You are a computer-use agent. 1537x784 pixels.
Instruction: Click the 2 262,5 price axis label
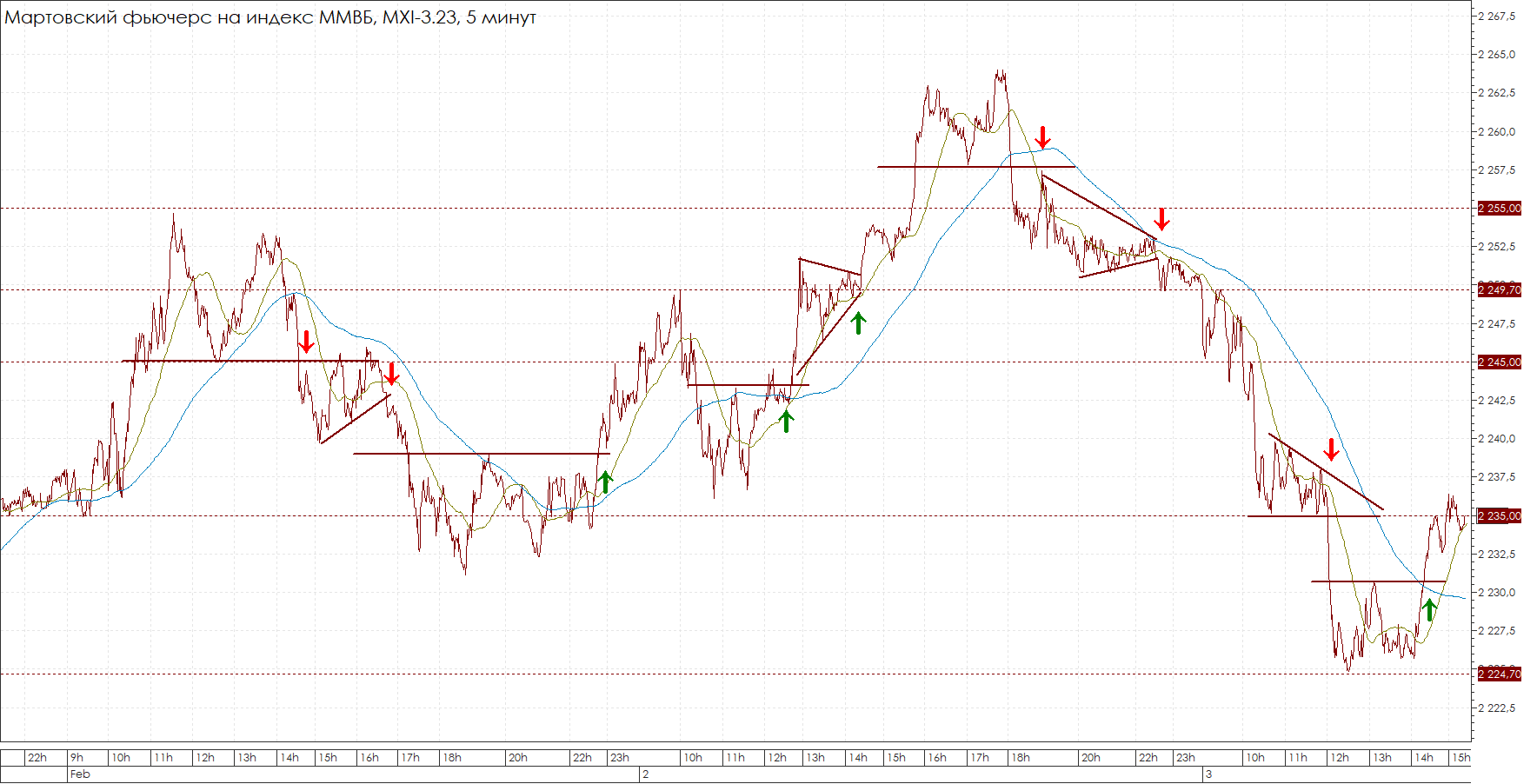click(1496, 93)
